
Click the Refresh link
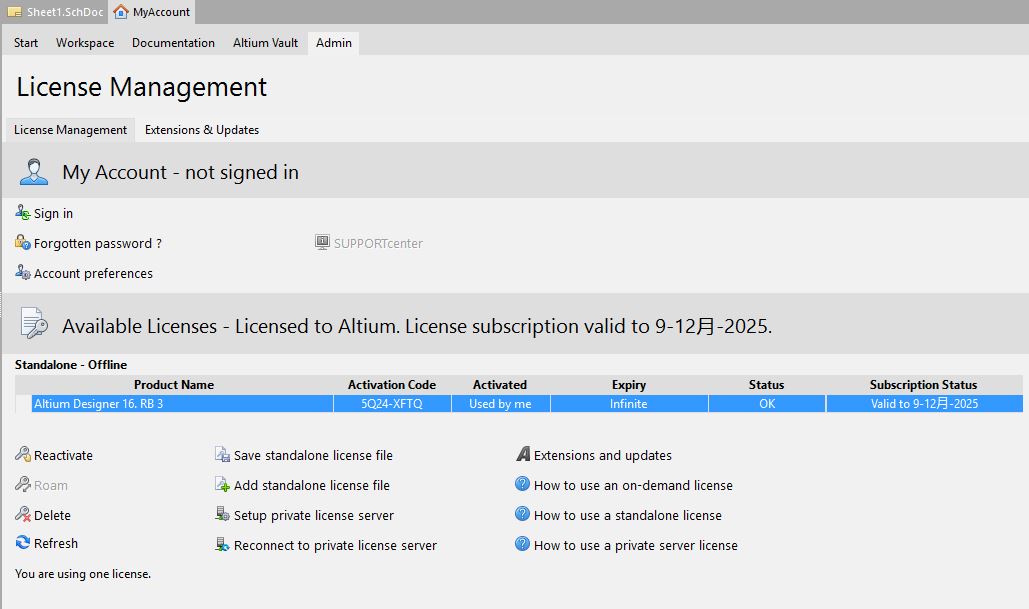click(56, 543)
